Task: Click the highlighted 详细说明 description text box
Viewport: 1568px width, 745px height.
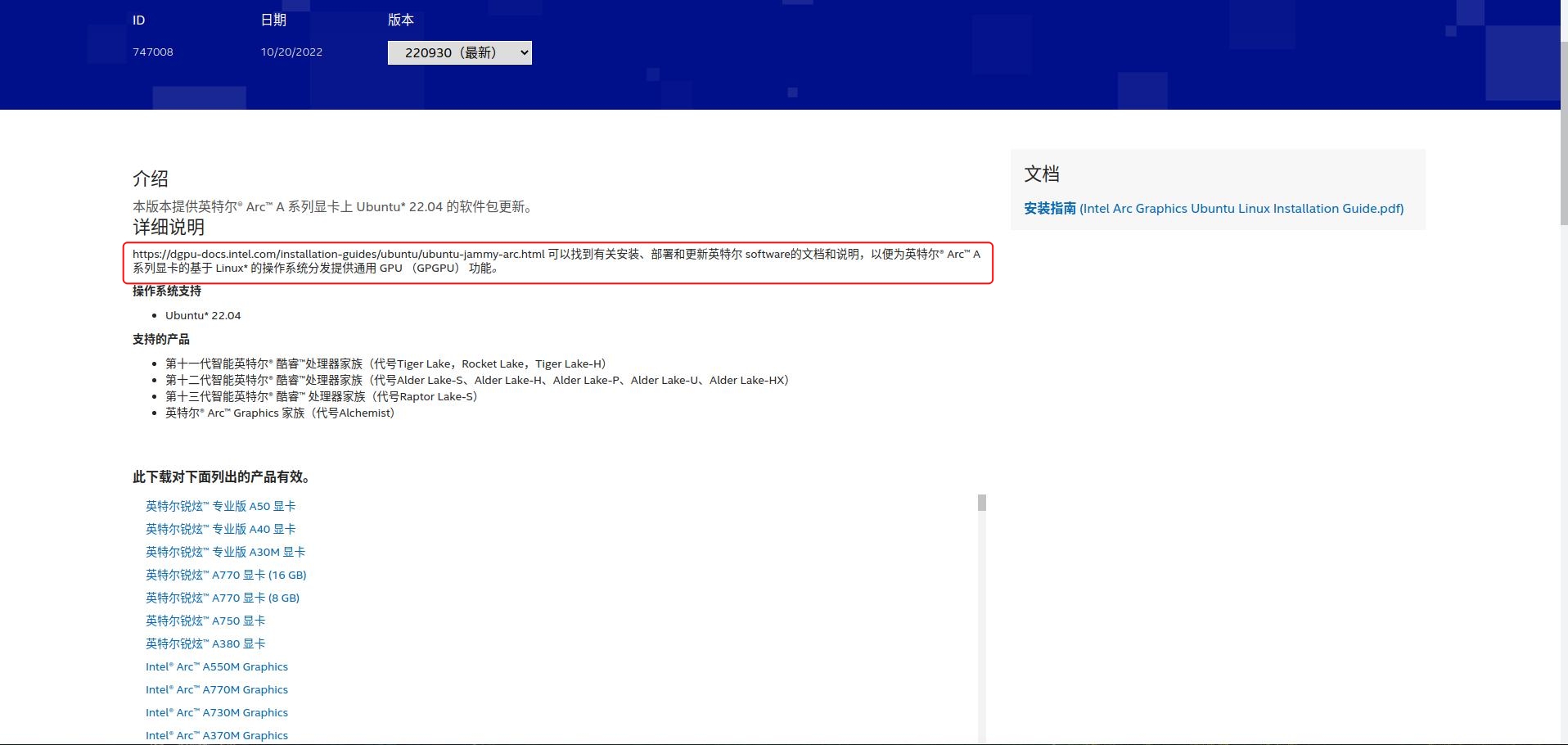Action: tap(557, 262)
